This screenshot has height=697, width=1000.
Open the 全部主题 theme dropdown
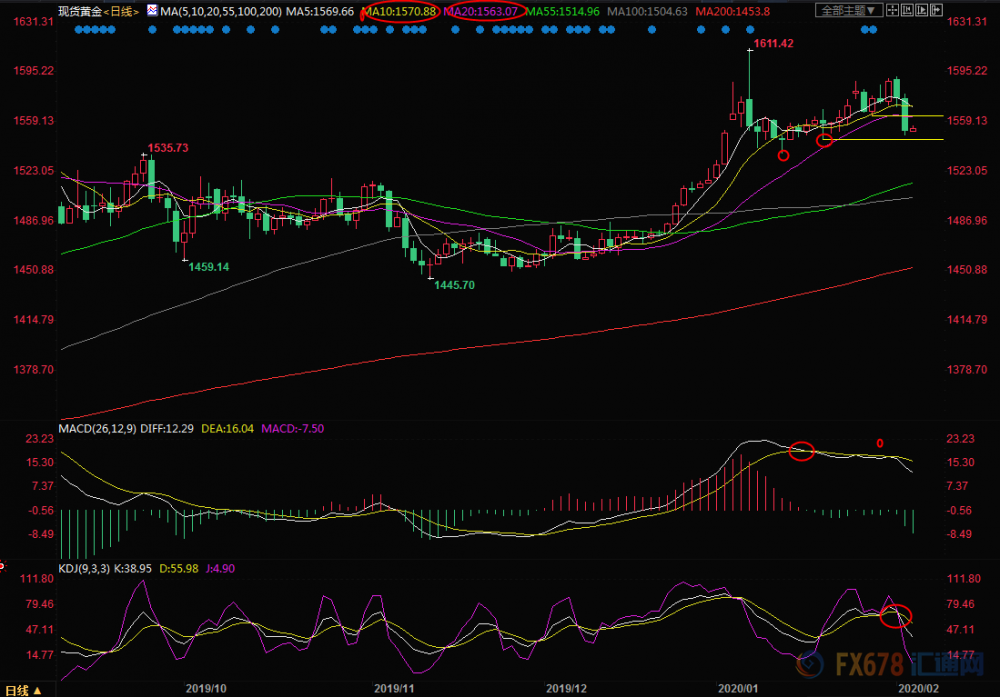point(849,10)
